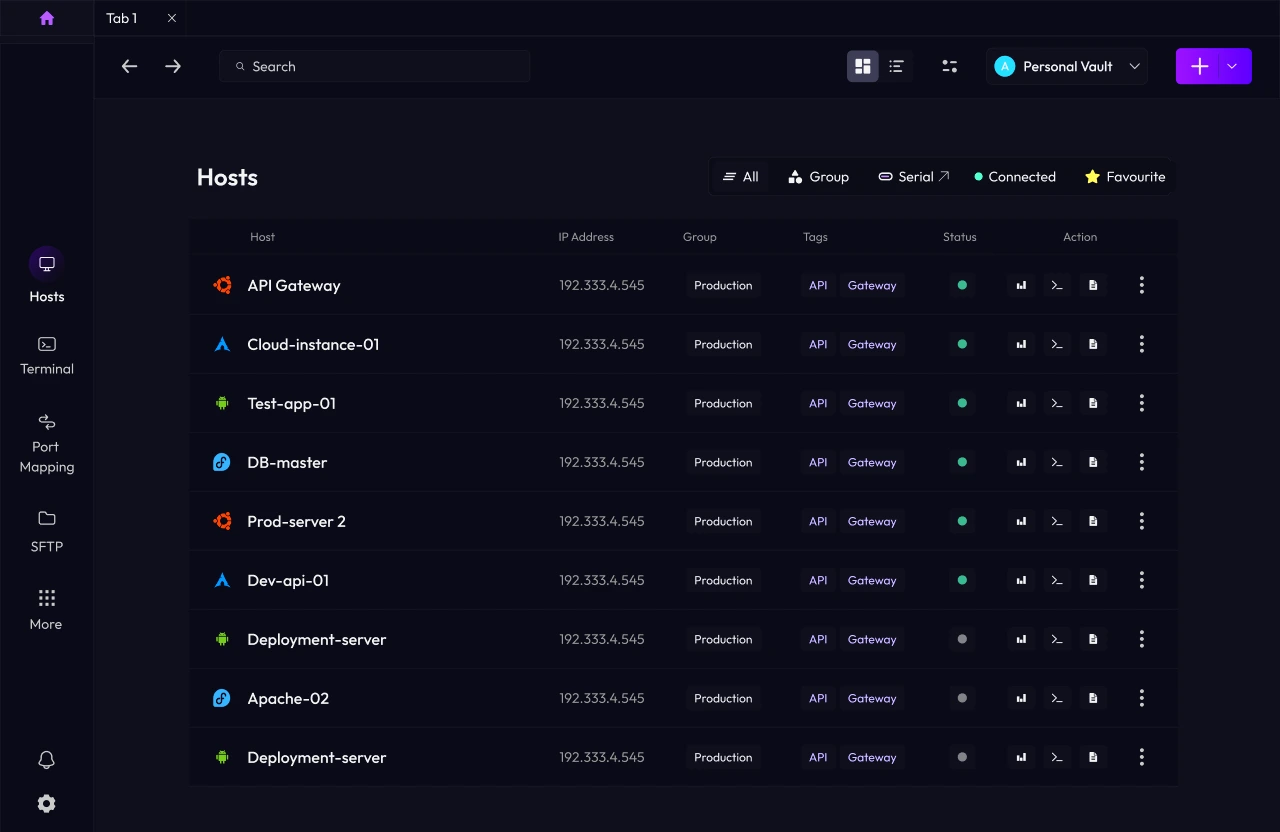Open more options for Prod-server 2
The image size is (1280, 832).
pyautogui.click(x=1142, y=521)
